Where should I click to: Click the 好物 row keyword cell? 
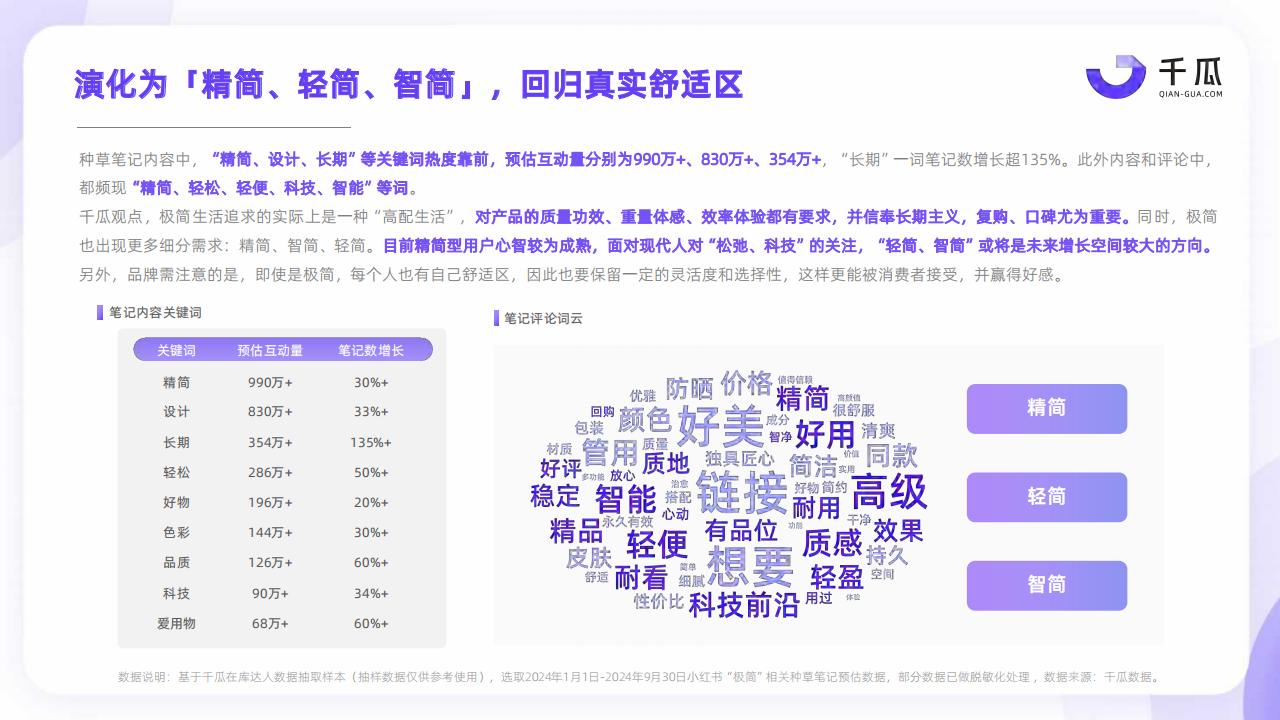point(176,502)
